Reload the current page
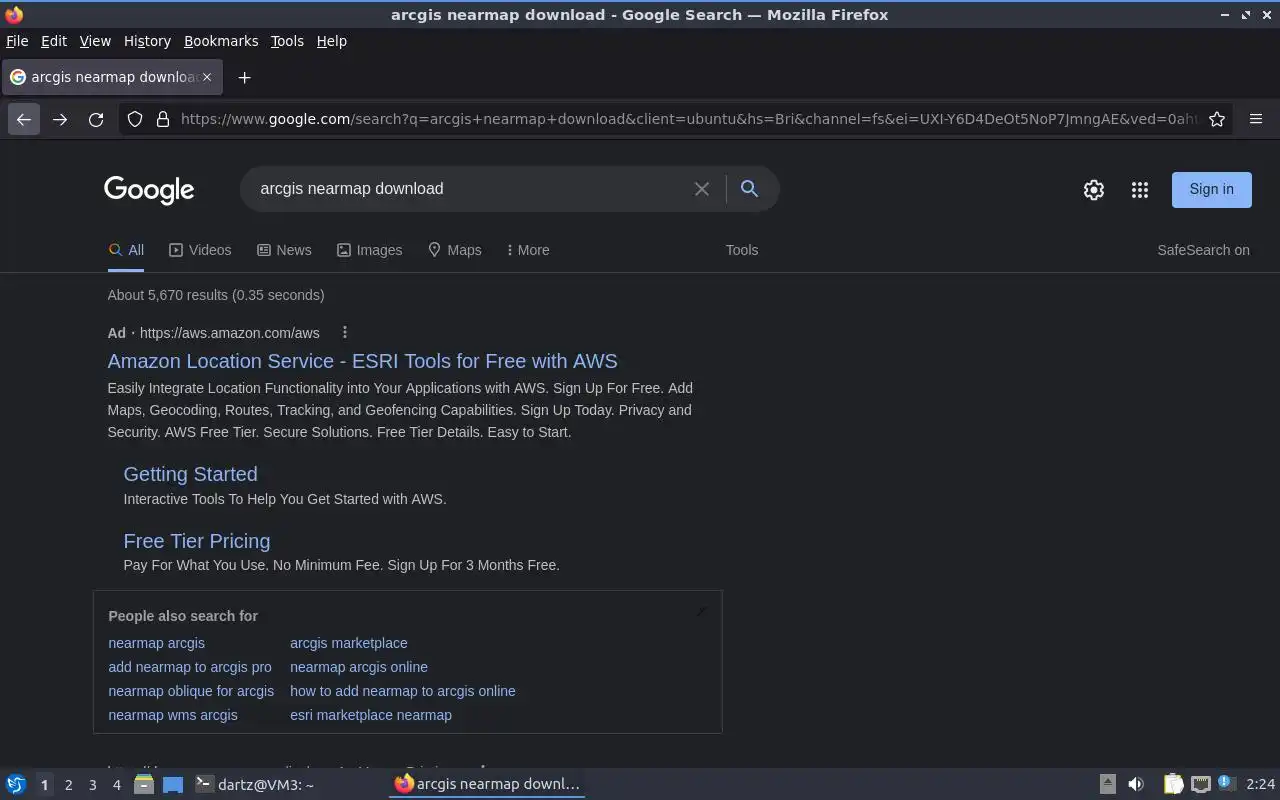The image size is (1280, 800). click(x=96, y=119)
